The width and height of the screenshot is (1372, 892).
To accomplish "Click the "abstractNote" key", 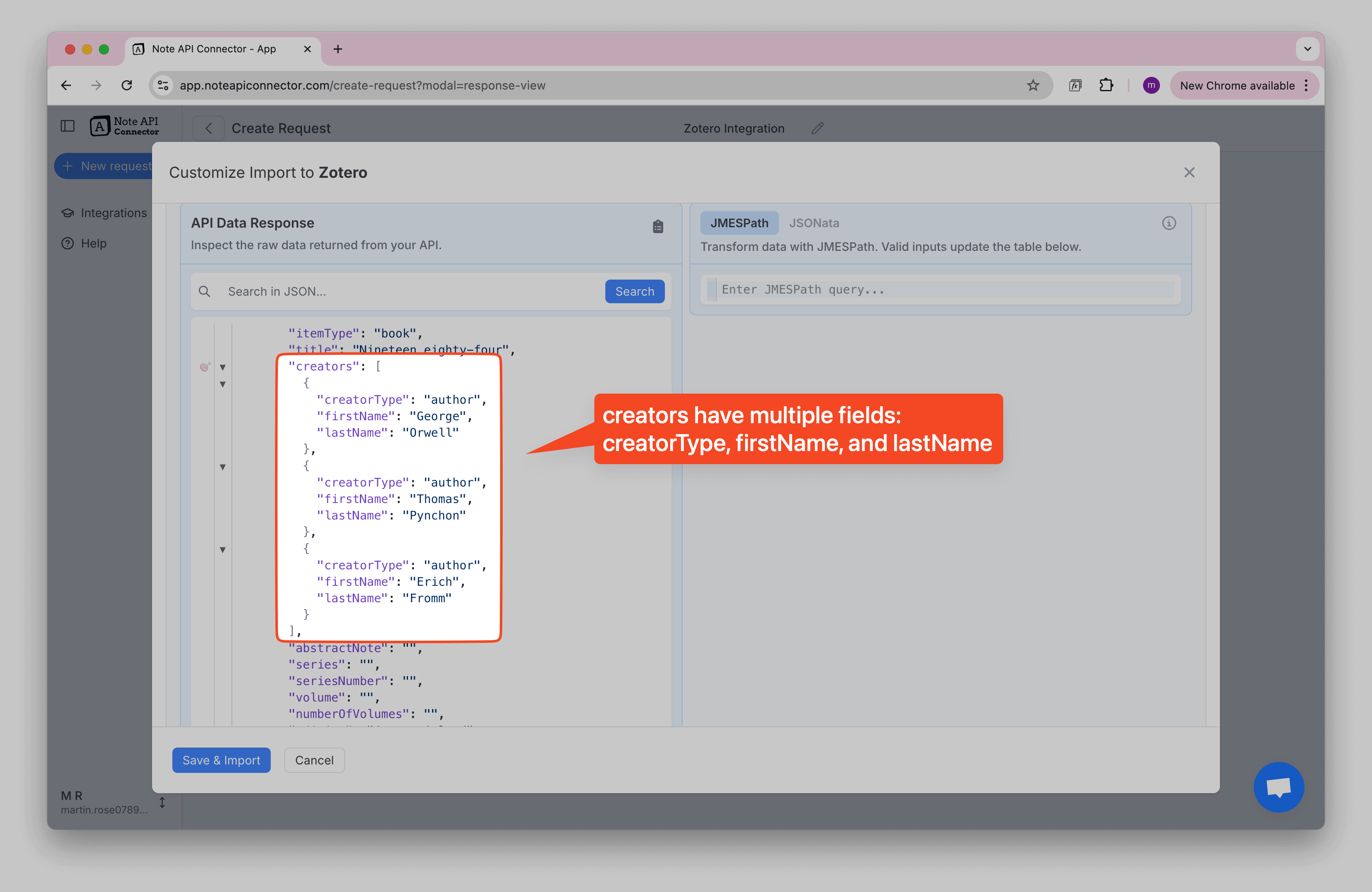I will click(338, 648).
